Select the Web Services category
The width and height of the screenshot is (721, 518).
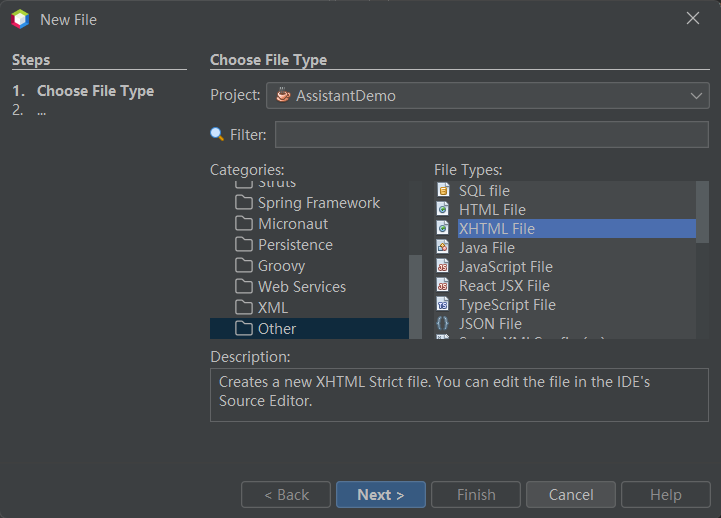[301, 286]
